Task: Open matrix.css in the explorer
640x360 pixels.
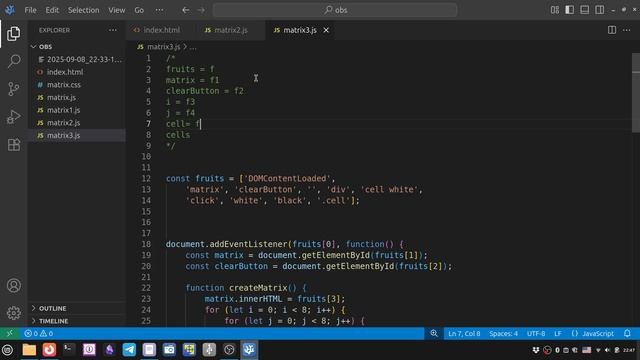Action: pyautogui.click(x=76, y=84)
